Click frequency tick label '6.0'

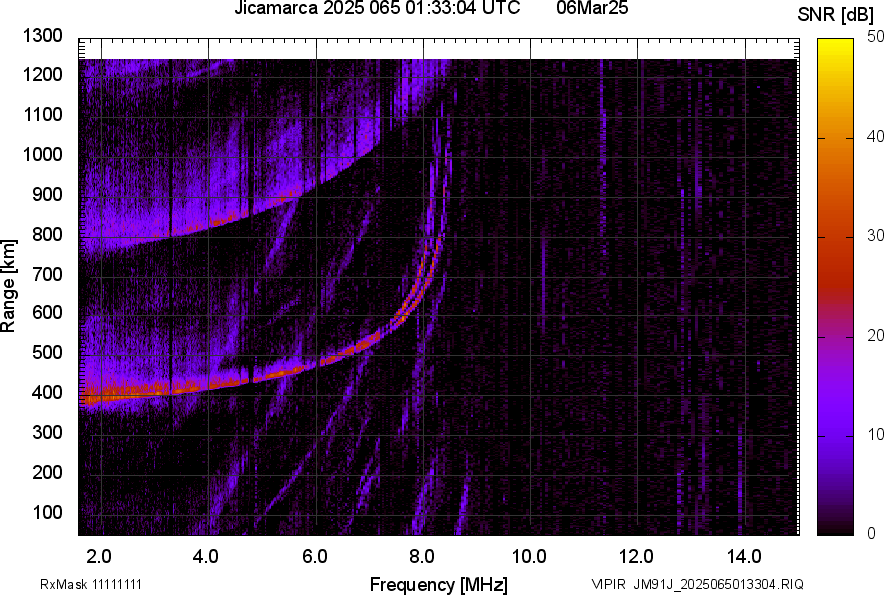(x=315, y=557)
